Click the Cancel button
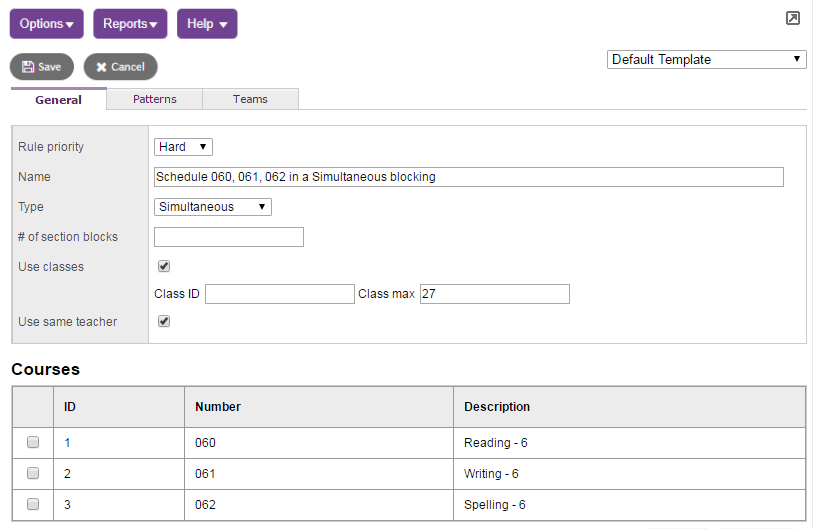The height and width of the screenshot is (529, 813). pos(120,67)
